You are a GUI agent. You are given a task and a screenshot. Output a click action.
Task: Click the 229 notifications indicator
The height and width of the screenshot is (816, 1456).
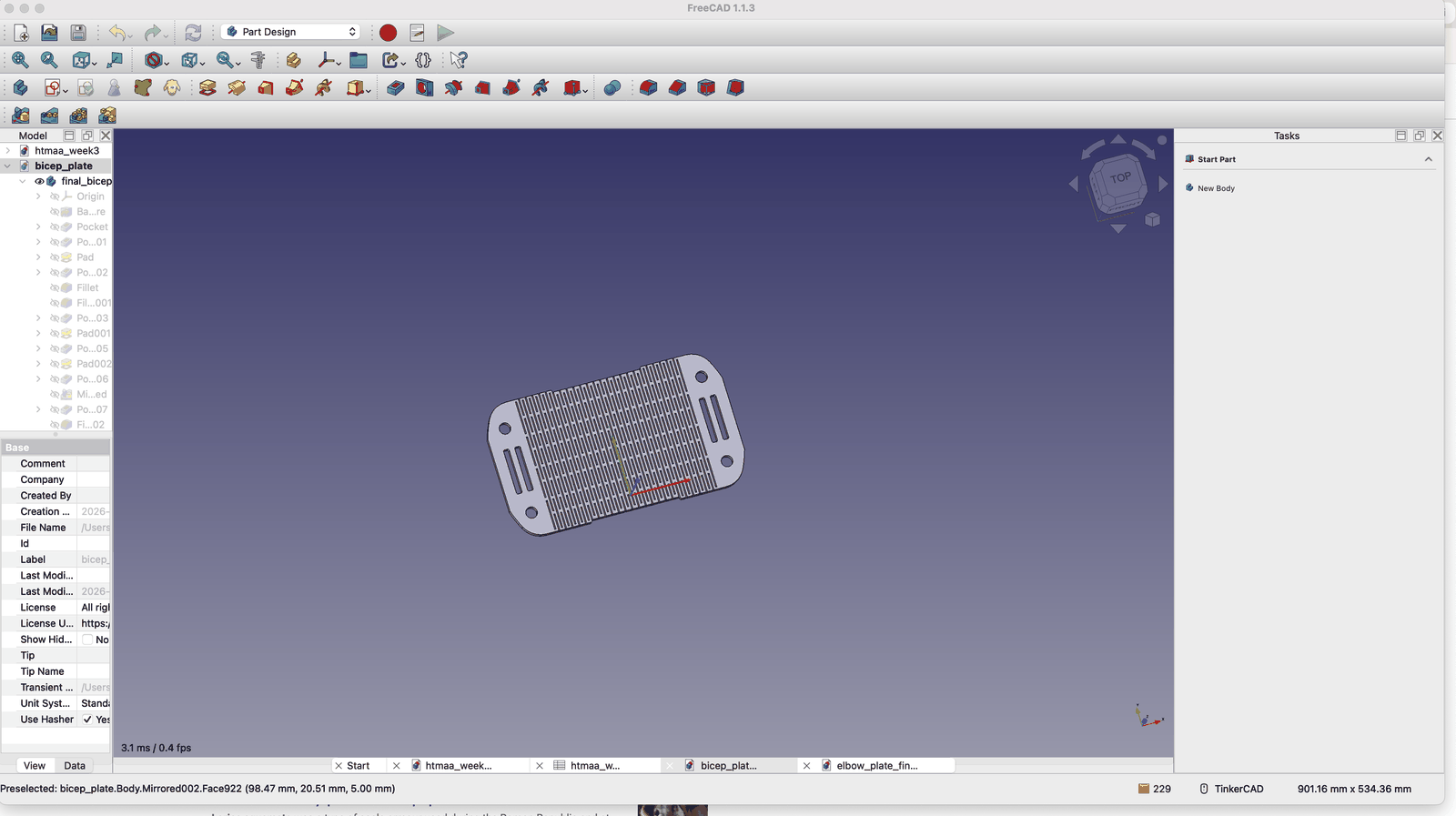tap(1155, 789)
